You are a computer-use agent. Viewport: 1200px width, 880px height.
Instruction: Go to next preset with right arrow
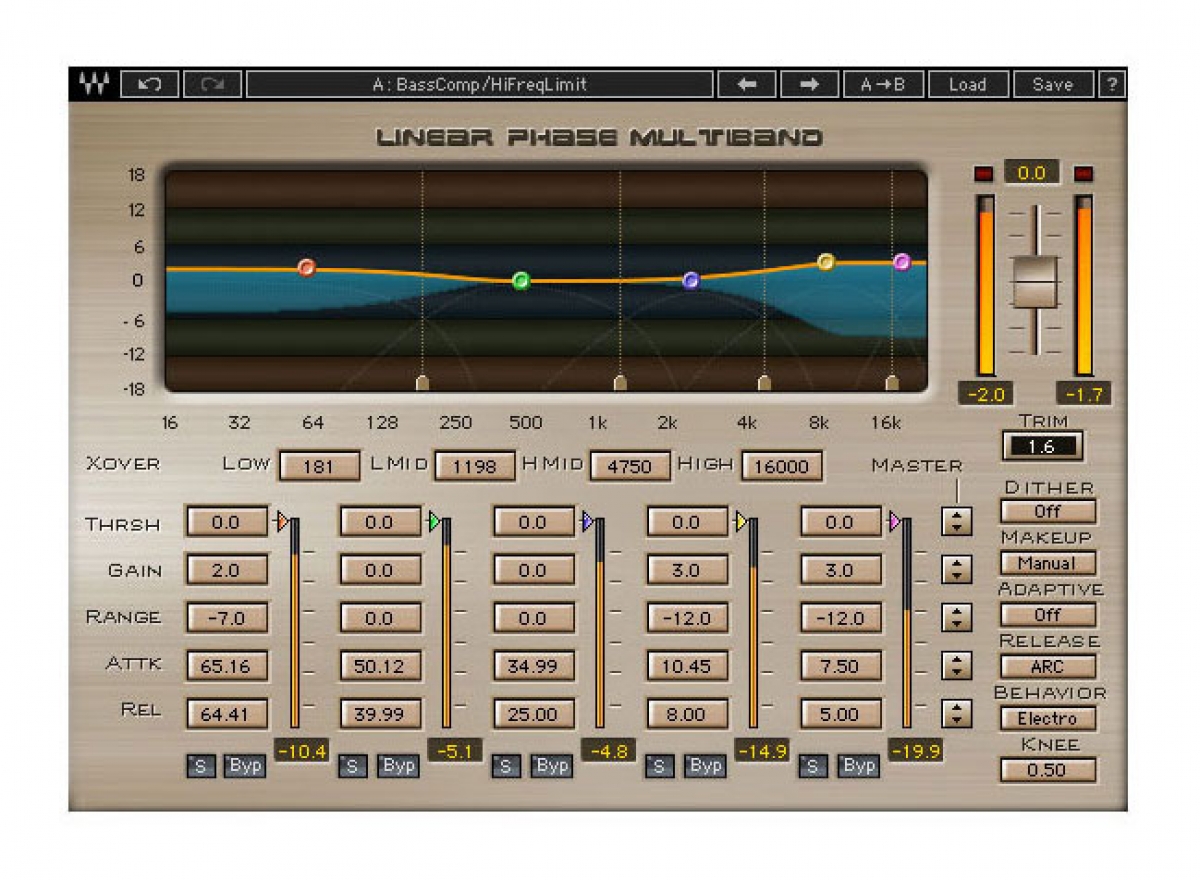809,85
